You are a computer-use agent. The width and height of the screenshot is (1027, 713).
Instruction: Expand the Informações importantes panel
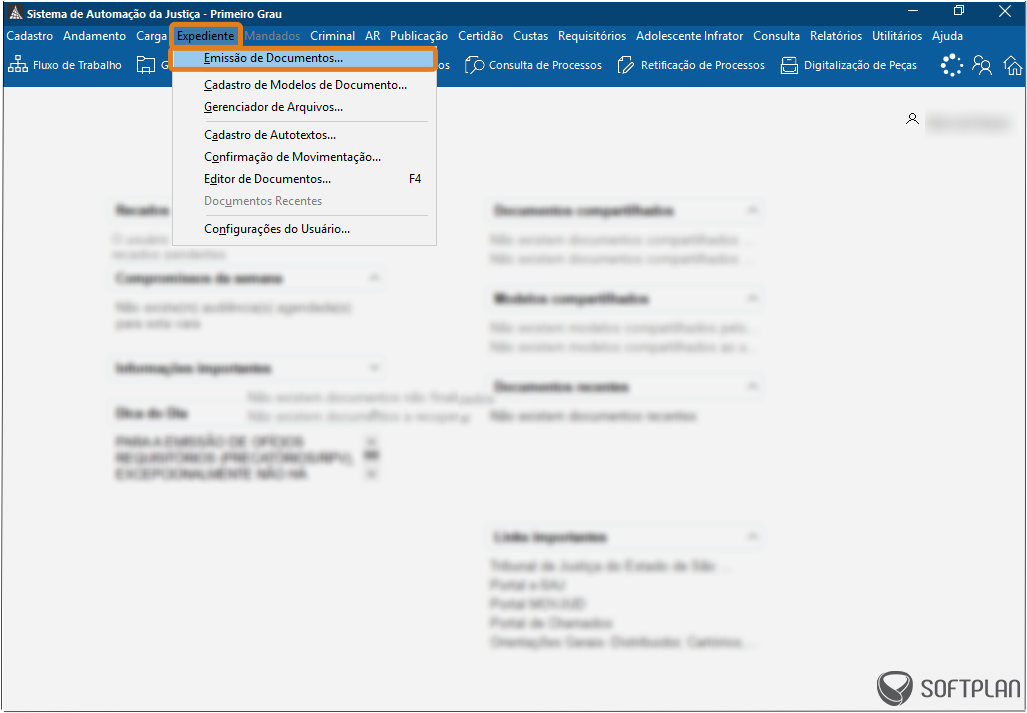[x=374, y=368]
